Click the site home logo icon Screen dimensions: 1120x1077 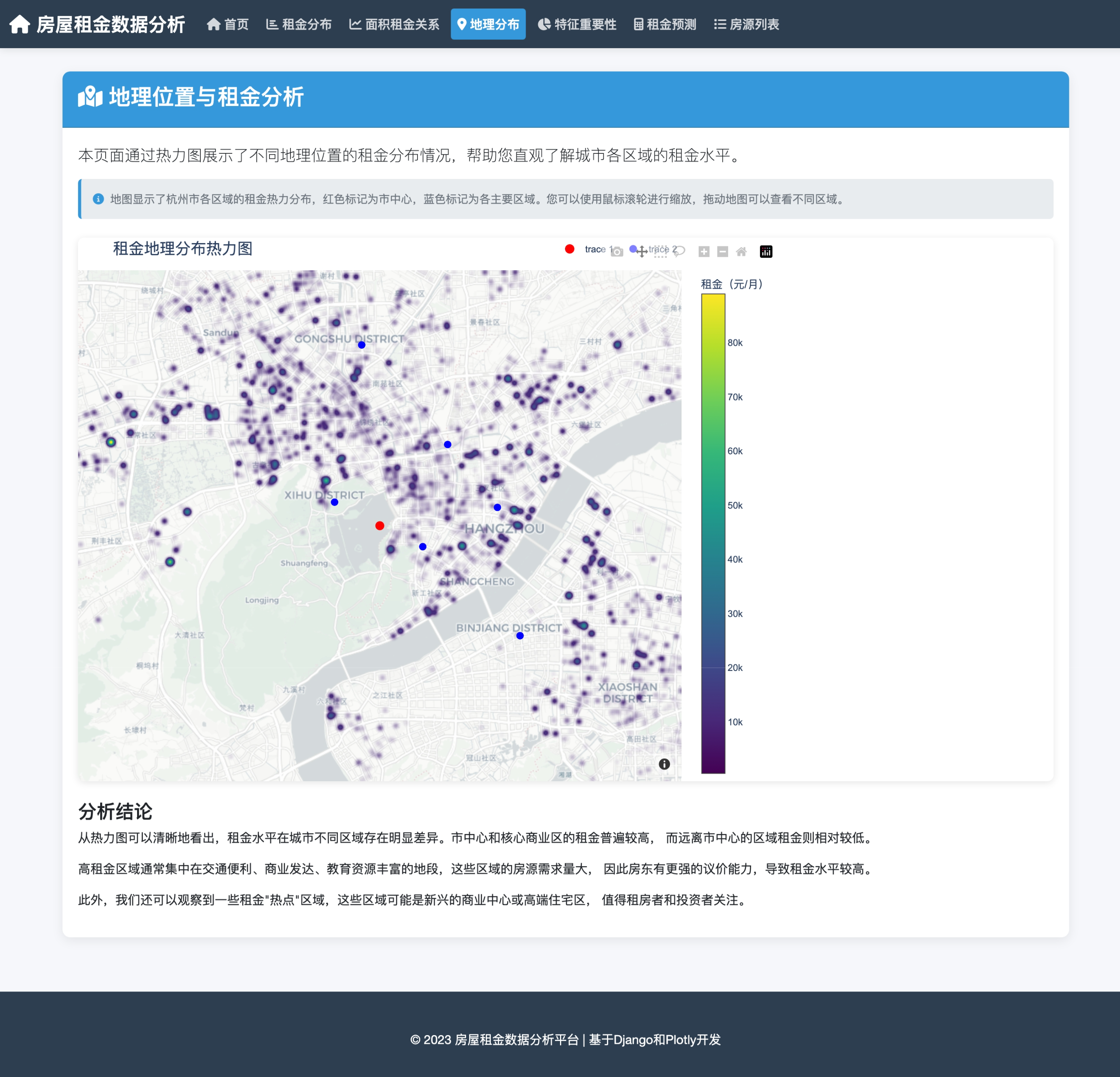coord(20,24)
